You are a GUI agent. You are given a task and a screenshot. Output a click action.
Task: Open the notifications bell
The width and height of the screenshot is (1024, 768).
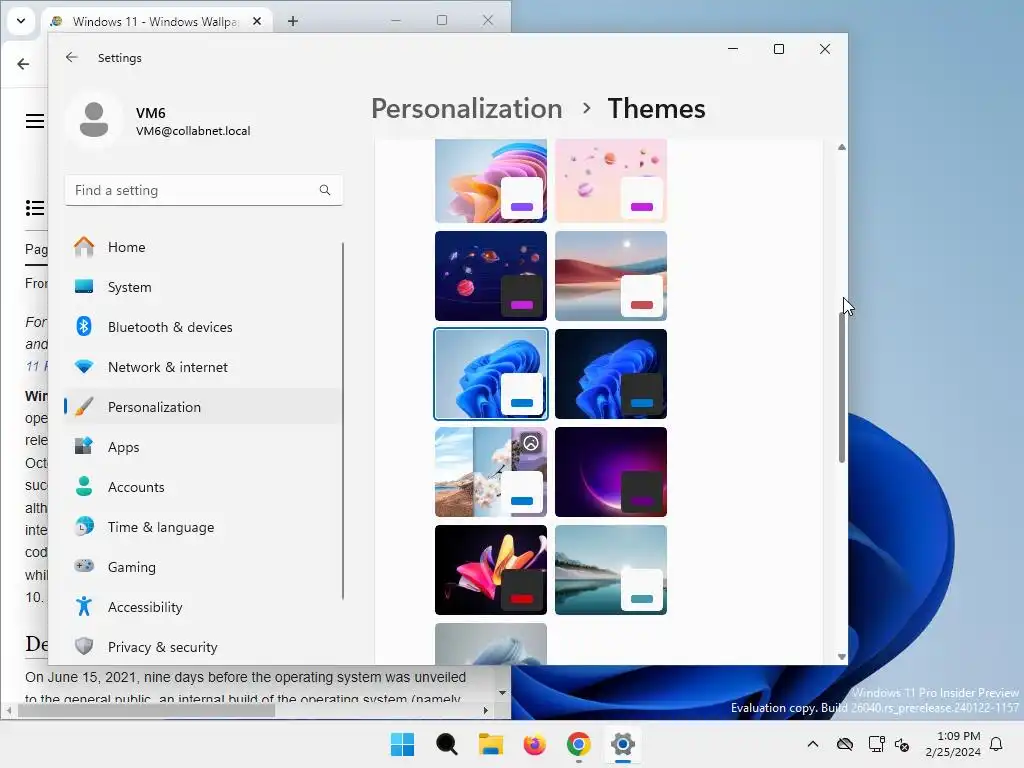point(996,744)
